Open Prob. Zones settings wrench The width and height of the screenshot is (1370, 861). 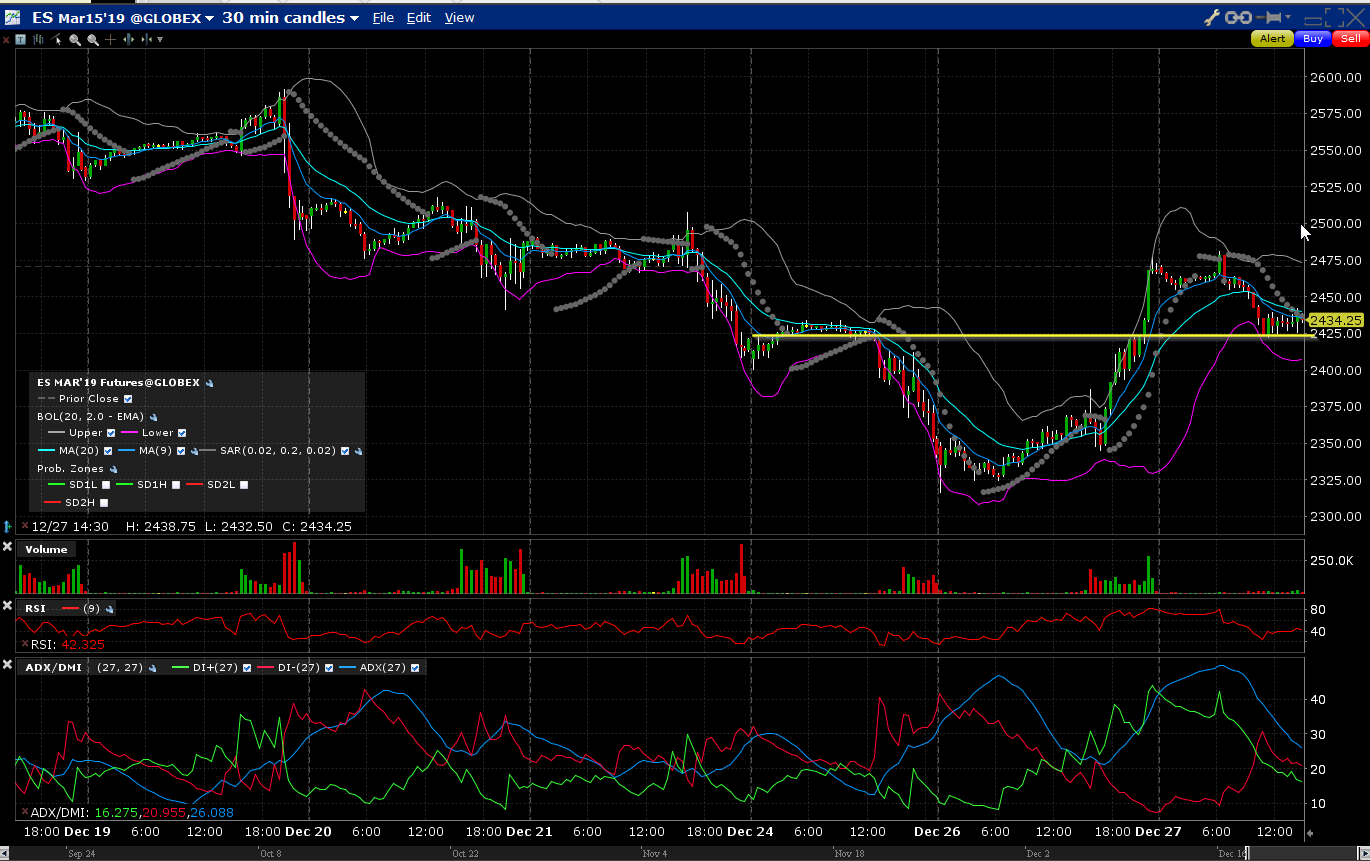(114, 468)
